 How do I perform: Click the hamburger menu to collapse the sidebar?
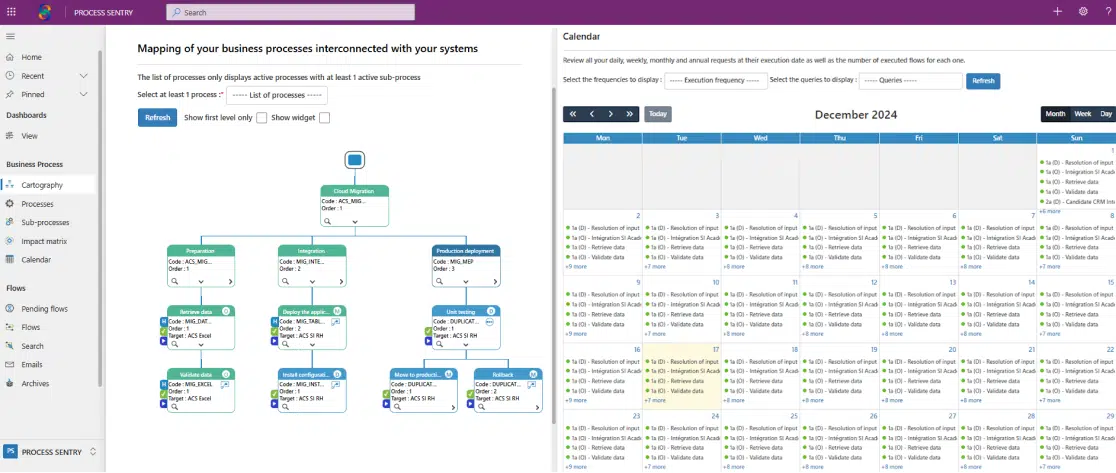click(x=10, y=36)
